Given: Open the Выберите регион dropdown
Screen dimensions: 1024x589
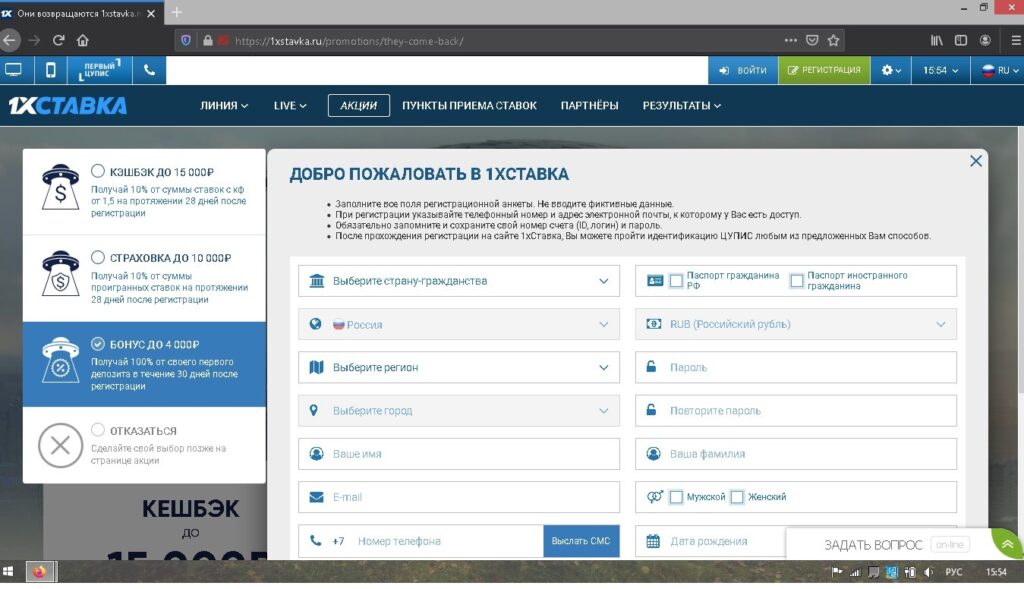Looking at the screenshot, I should pos(459,367).
